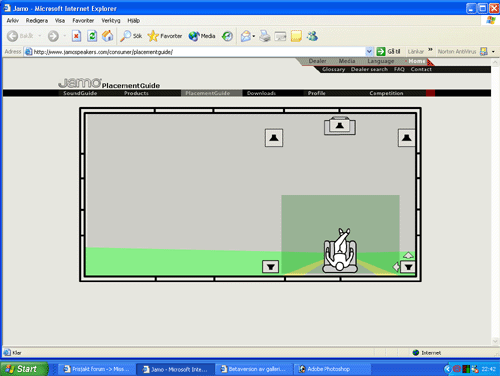Open the Verktyg menu
The width and height of the screenshot is (500, 376).
111,21
